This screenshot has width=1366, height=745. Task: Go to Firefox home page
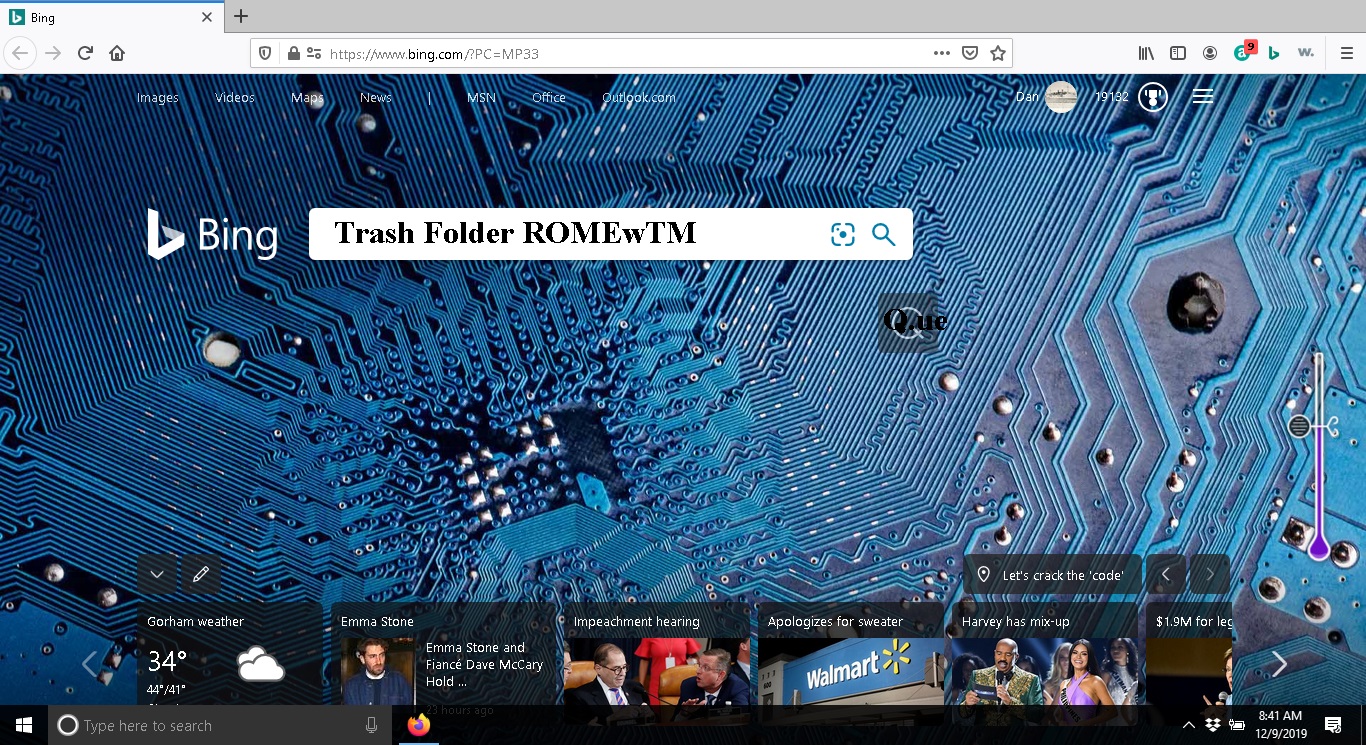[117, 53]
